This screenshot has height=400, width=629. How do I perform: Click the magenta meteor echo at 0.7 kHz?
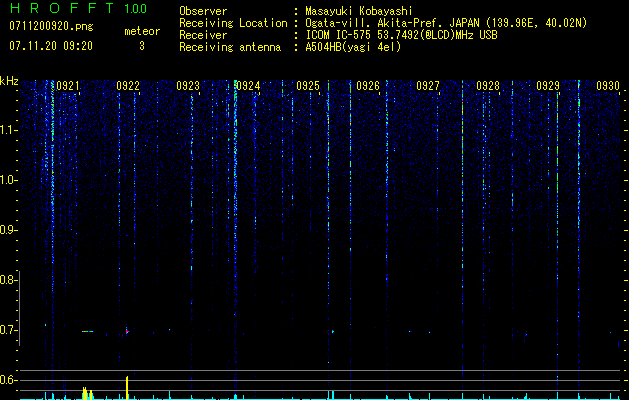(127, 331)
